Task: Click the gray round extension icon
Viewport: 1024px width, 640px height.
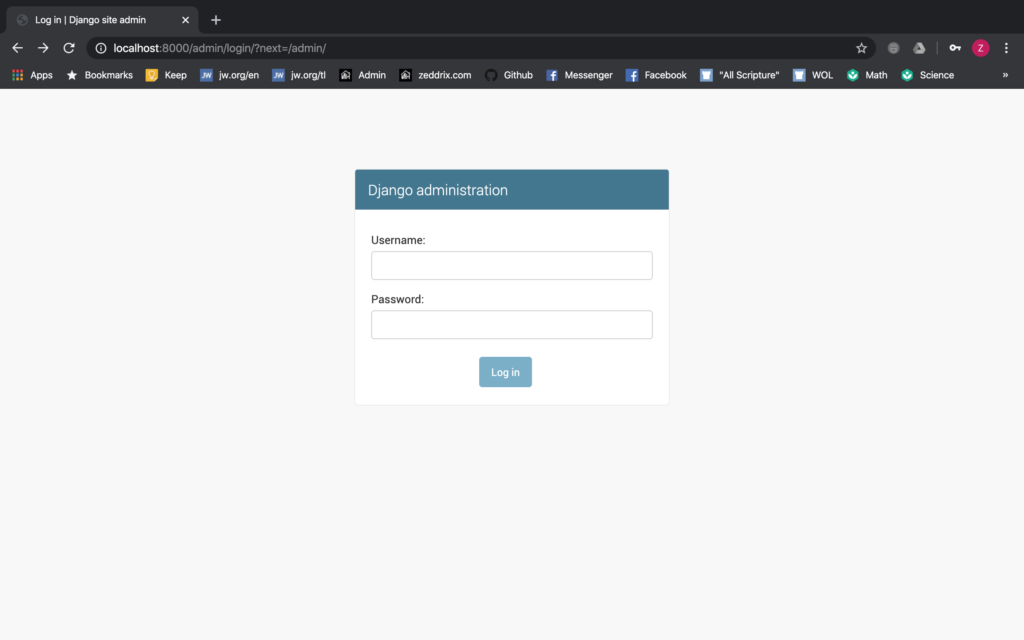Action: point(893,48)
